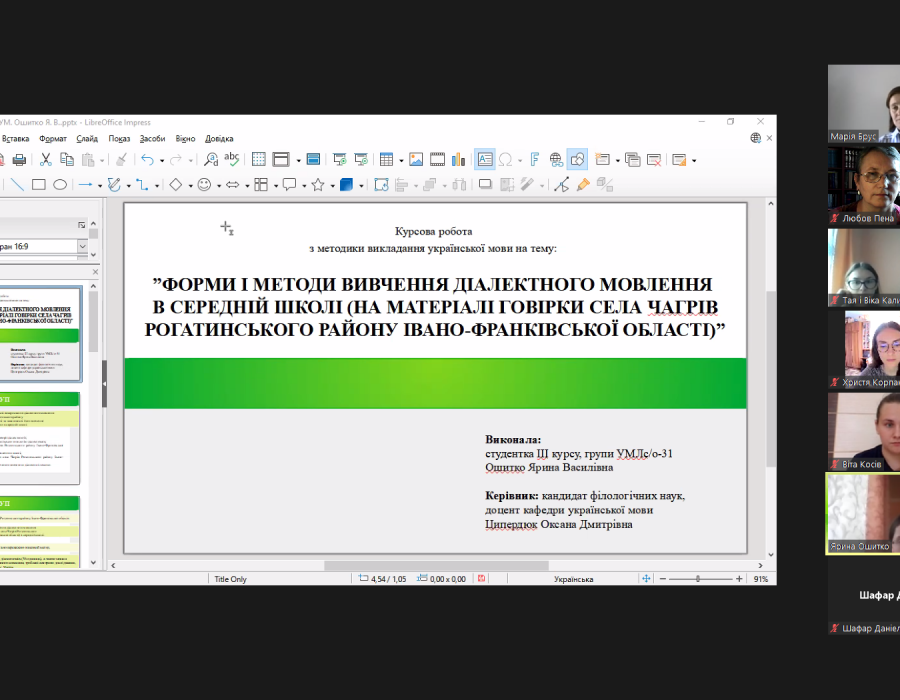Click the Українська language status field

[573, 579]
